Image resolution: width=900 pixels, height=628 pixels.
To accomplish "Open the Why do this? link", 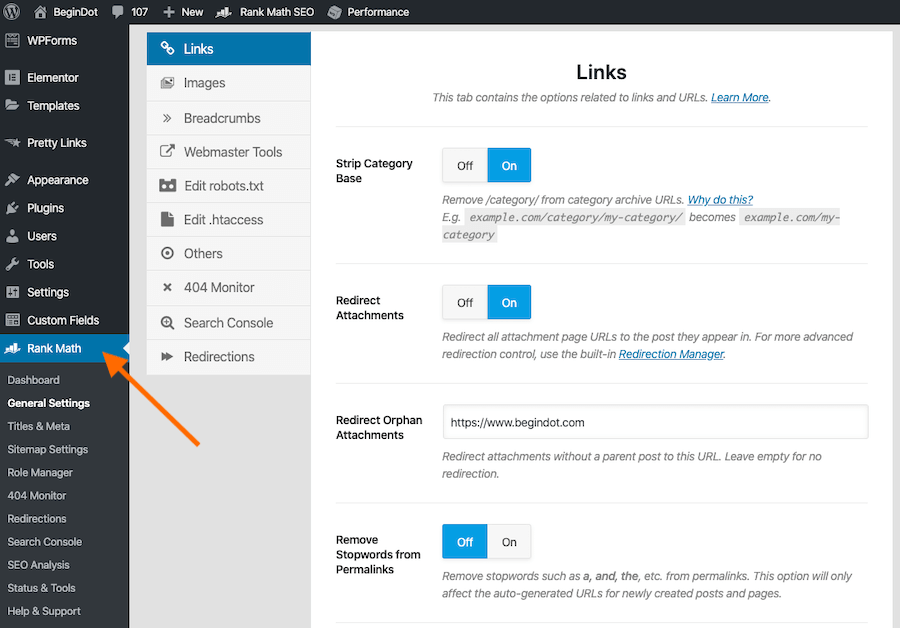I will point(720,200).
